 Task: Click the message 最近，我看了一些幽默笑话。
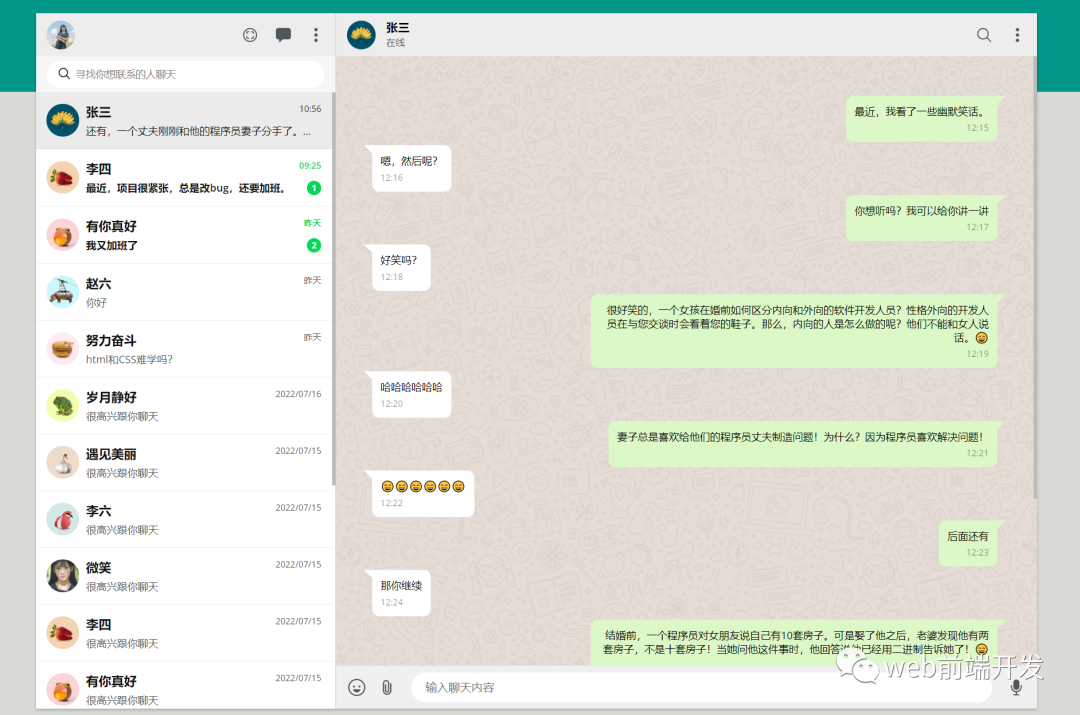click(922, 119)
